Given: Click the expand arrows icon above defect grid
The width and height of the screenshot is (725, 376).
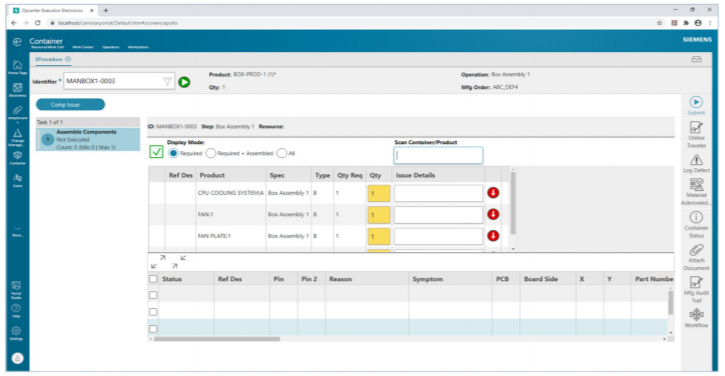Looking at the screenshot, I should (x=158, y=262).
